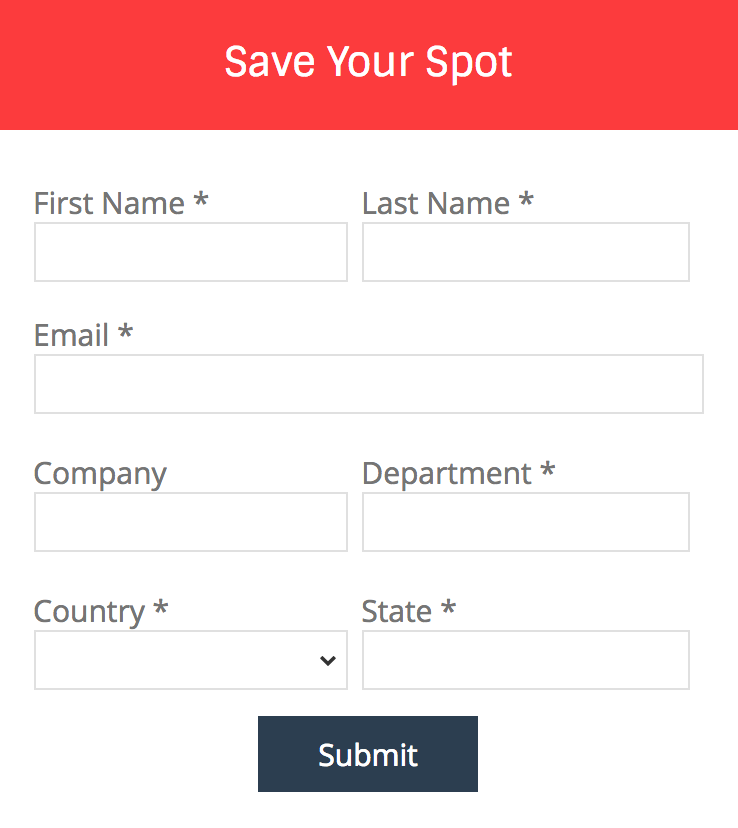Screen dimensions: 738x828
Task: Click the required asterisk beside Email
Action: tap(125, 333)
